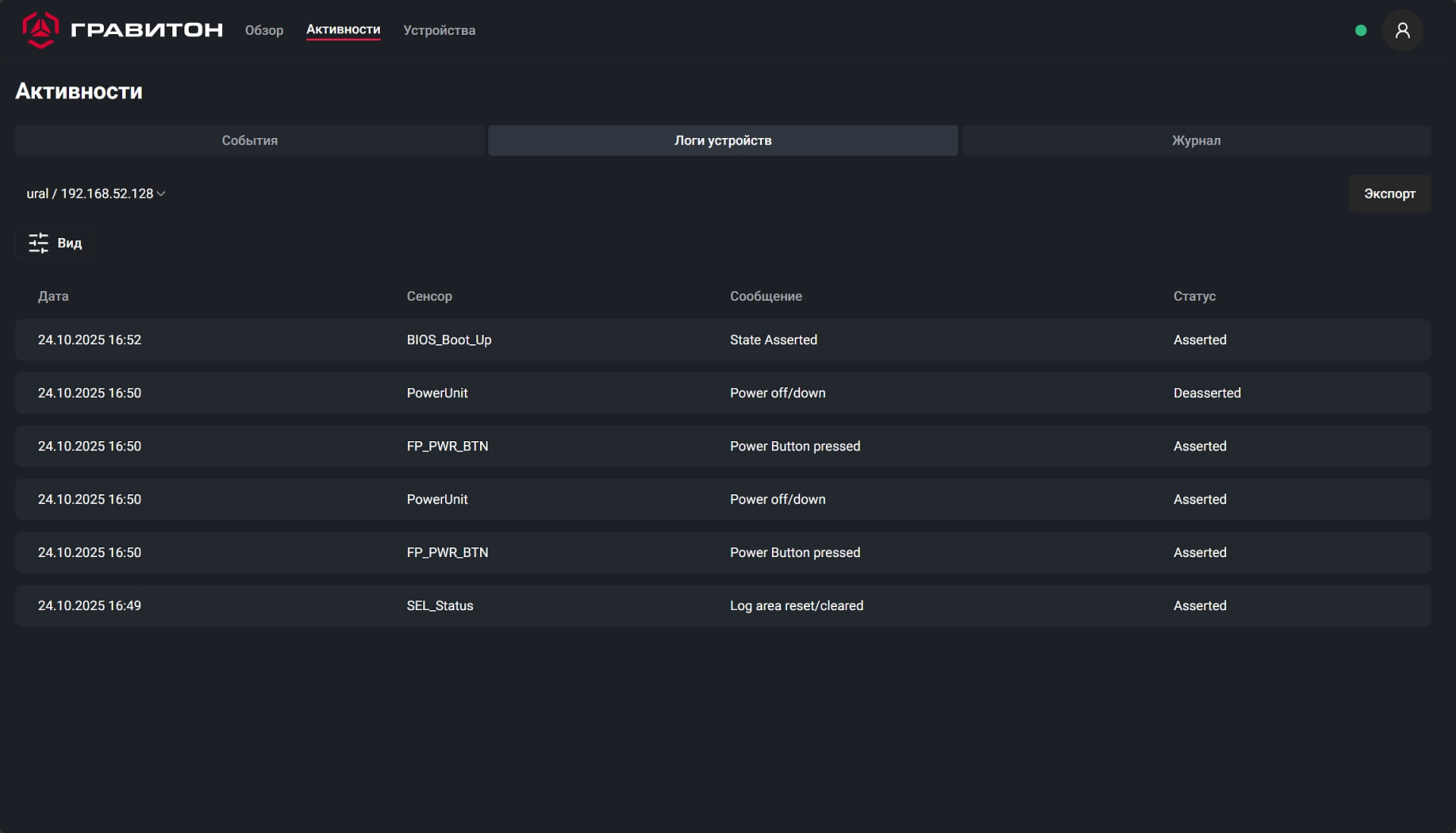The image size is (1456, 833).
Task: Click the Статус column header
Action: (1194, 296)
